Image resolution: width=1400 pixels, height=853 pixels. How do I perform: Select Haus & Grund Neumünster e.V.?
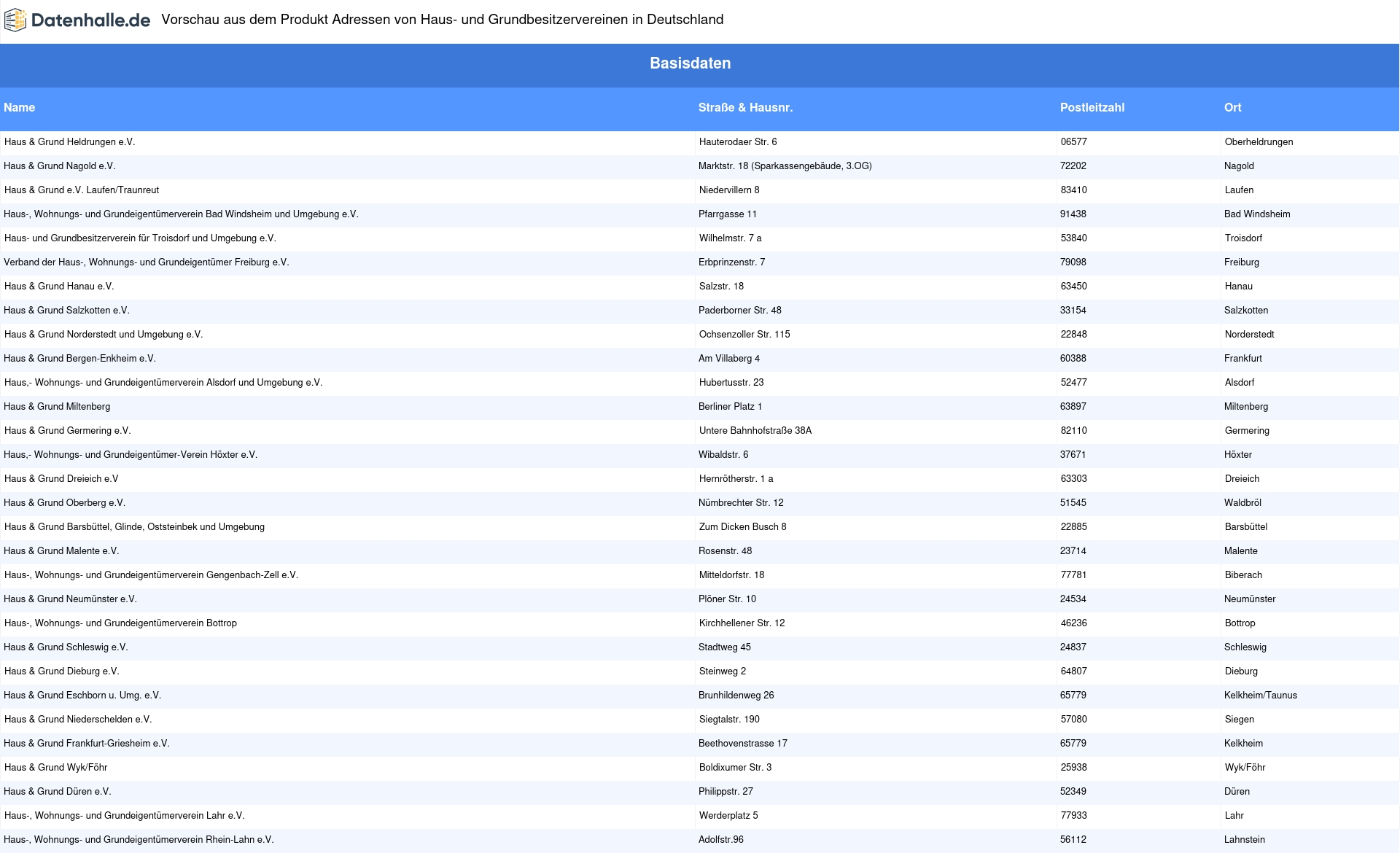[70, 599]
